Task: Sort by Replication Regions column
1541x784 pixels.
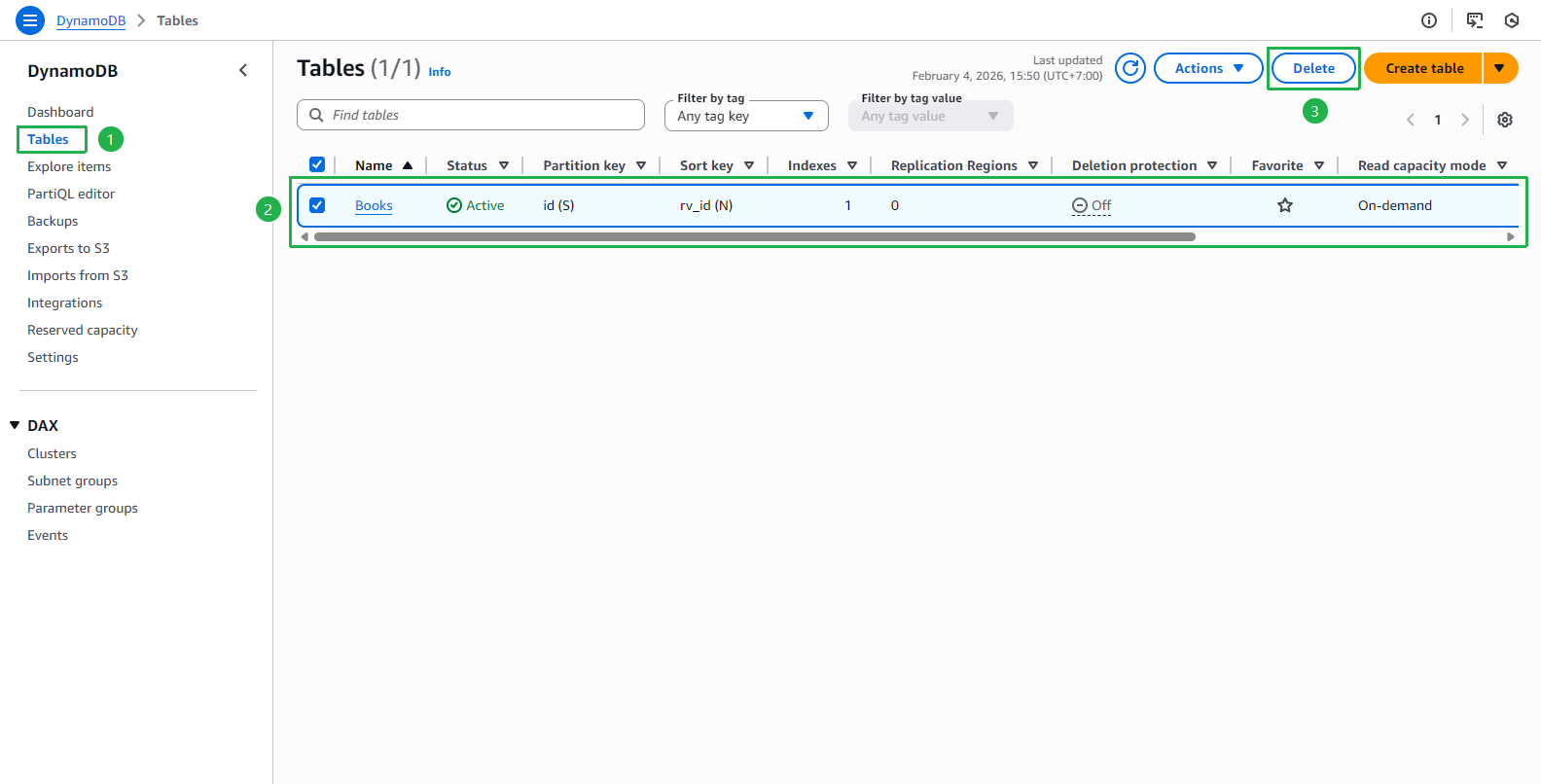Action: coord(1033,165)
